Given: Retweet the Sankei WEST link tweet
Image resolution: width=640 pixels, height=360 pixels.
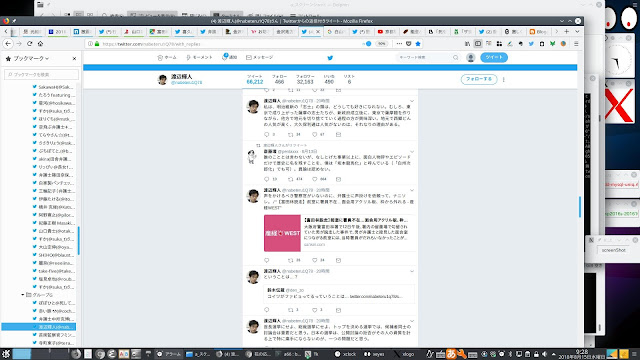Looking at the screenshot, I should coord(291,260).
